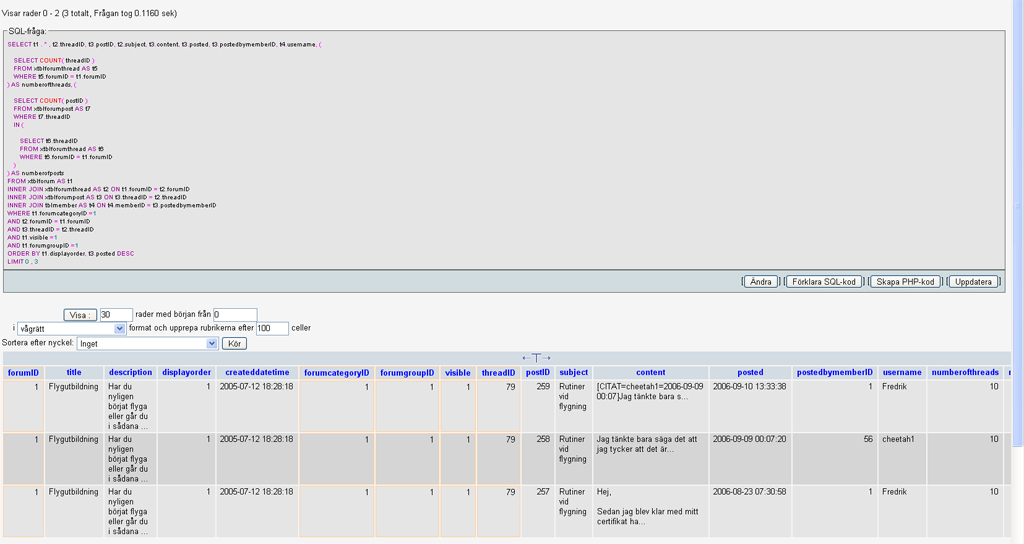
Task: Select the postID cell 258
Action: [537, 459]
